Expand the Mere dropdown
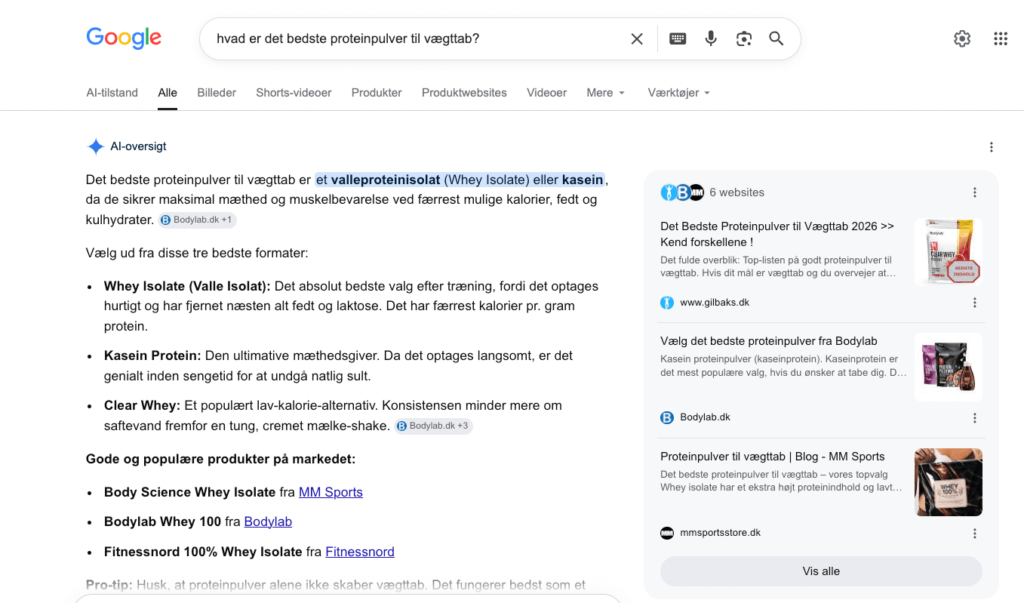Screen dimensions: 1024x603 tap(605, 93)
